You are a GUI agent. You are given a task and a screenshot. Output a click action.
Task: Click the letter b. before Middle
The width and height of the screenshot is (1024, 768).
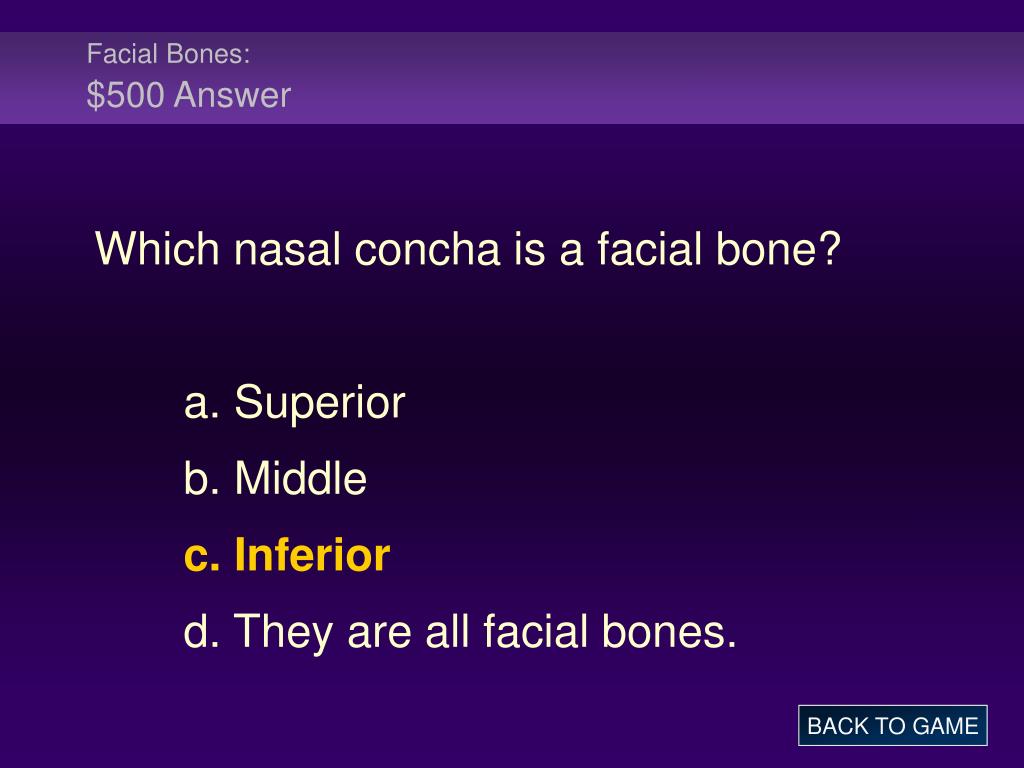tap(202, 478)
